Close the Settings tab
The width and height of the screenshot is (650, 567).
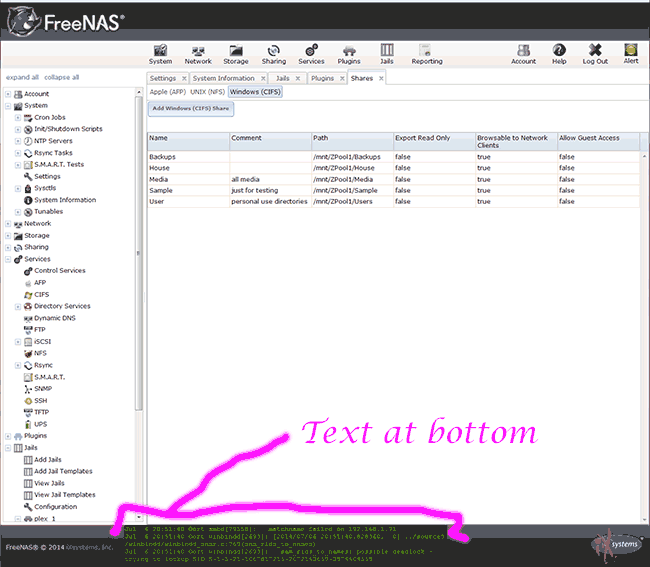click(x=184, y=78)
